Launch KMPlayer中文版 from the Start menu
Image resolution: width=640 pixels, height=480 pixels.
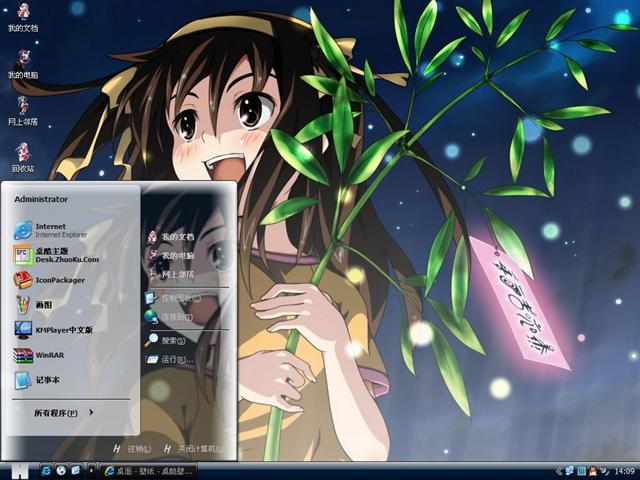click(53, 330)
